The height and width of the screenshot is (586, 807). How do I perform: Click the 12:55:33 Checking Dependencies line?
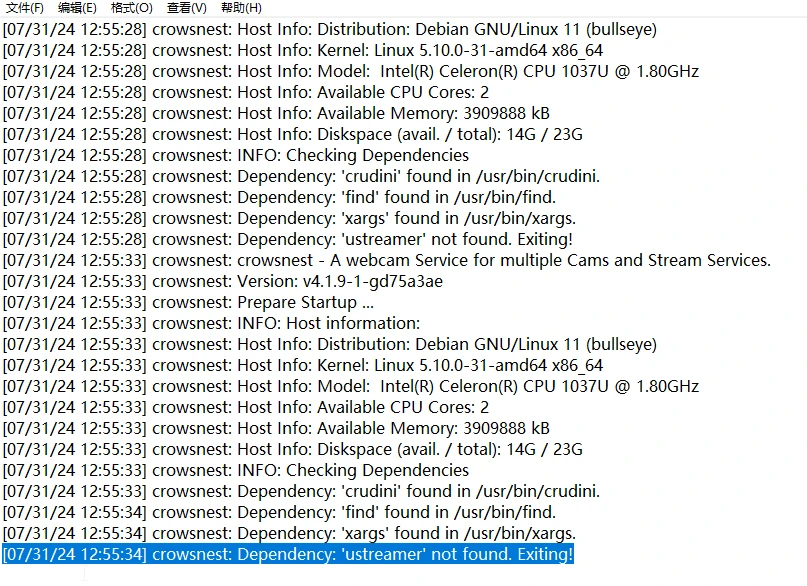pyautogui.click(x=236, y=470)
